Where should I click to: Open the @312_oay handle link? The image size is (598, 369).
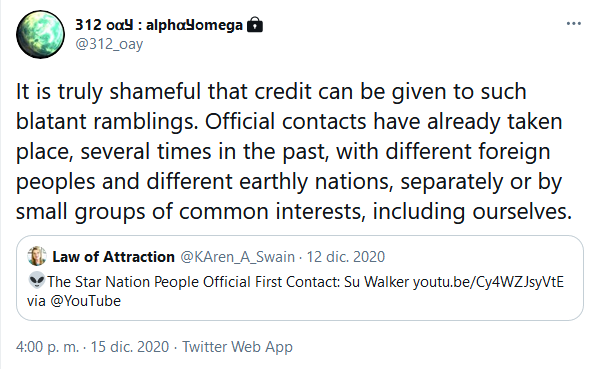(109, 44)
